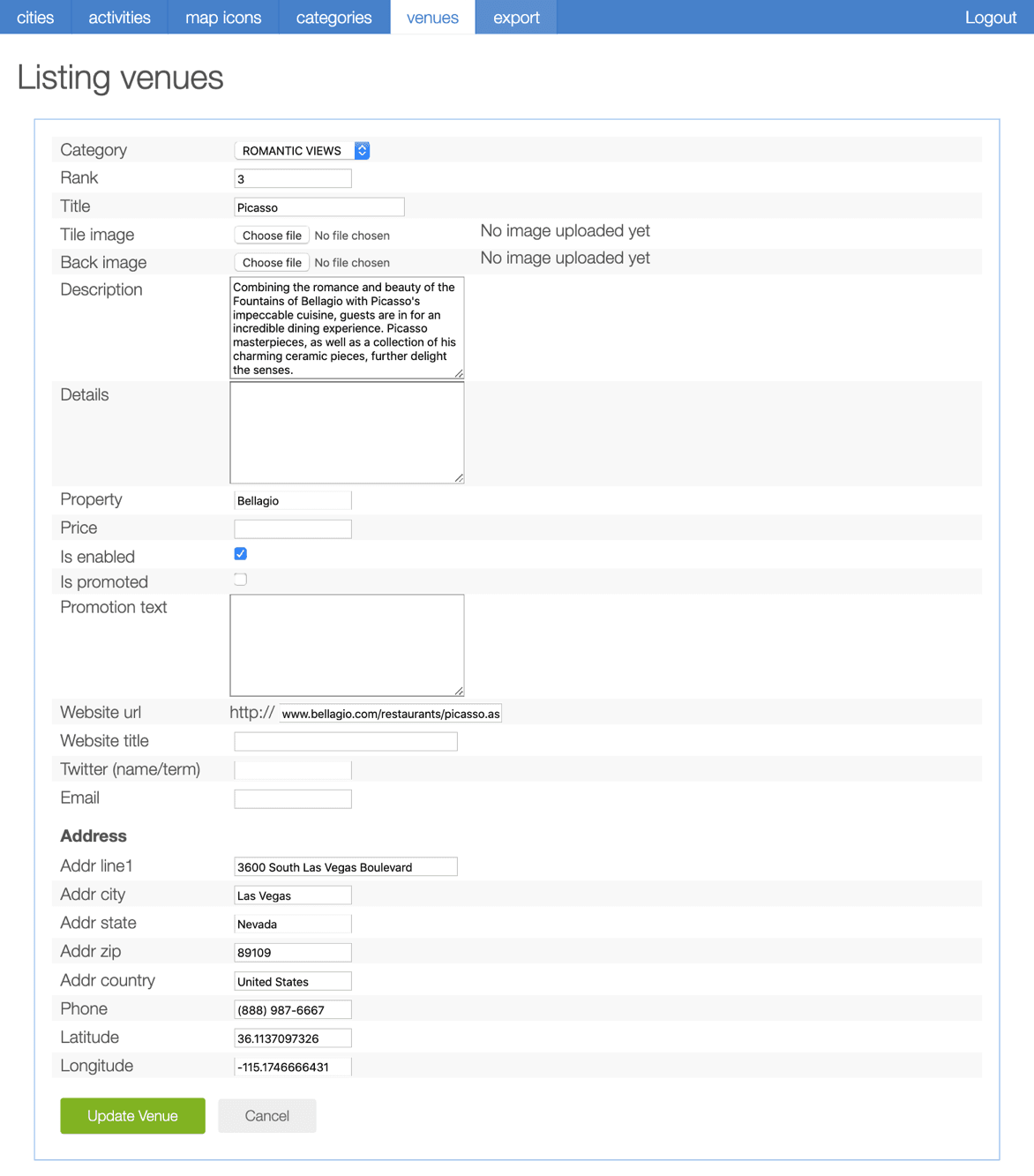
Task: Click the Promotion text area
Action: 347,645
